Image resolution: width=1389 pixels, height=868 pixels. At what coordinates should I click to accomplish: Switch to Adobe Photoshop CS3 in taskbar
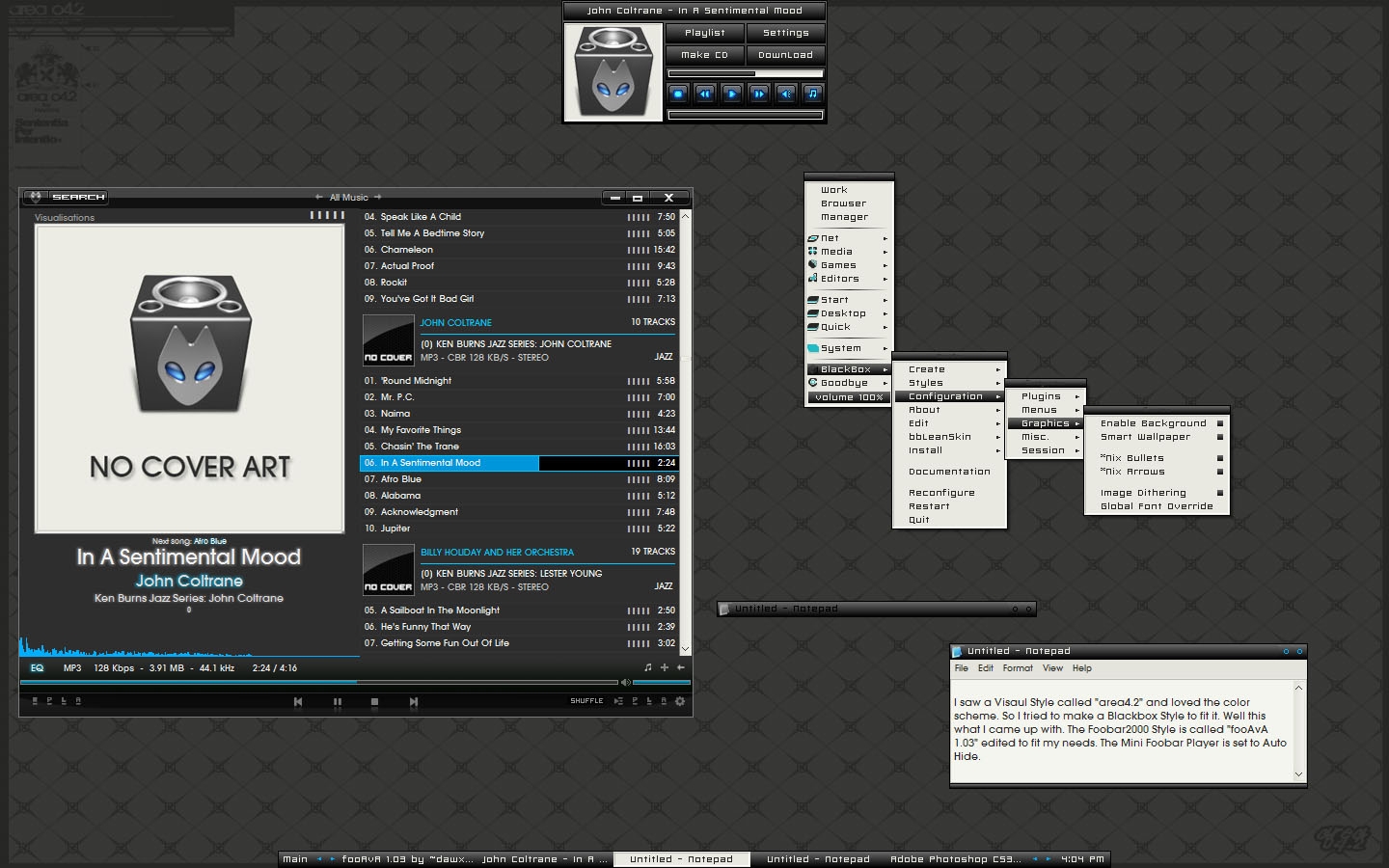point(955,859)
